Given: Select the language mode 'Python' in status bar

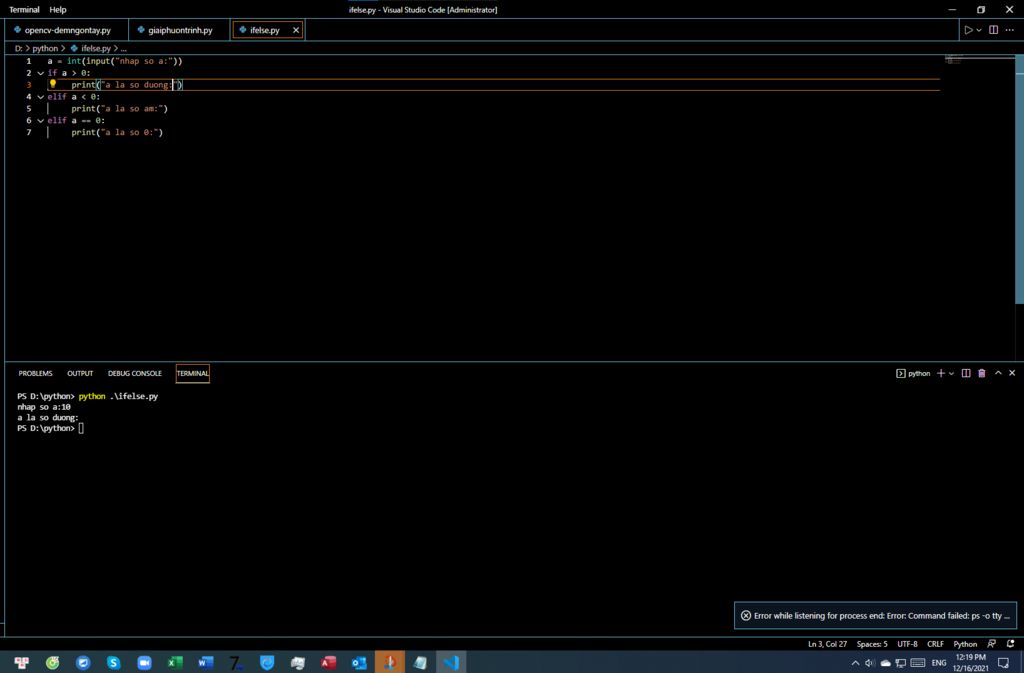Looking at the screenshot, I should (x=965, y=644).
